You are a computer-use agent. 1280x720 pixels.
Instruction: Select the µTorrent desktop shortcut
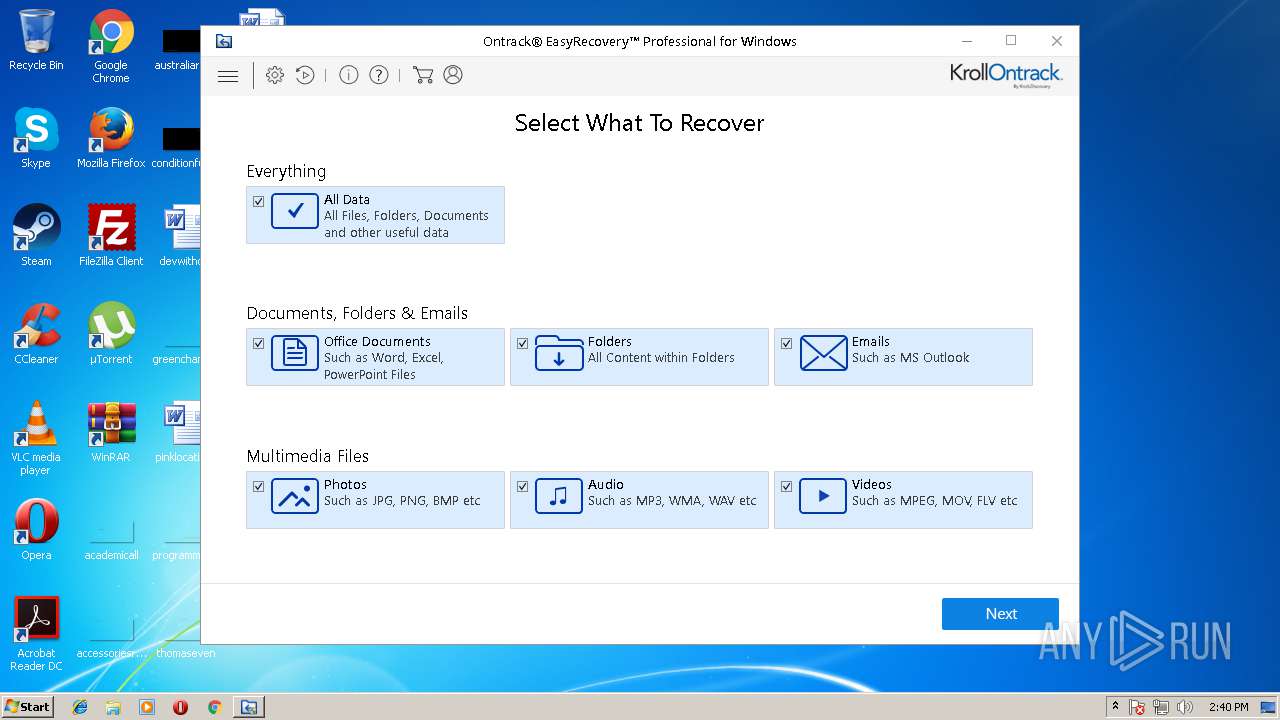[111, 335]
